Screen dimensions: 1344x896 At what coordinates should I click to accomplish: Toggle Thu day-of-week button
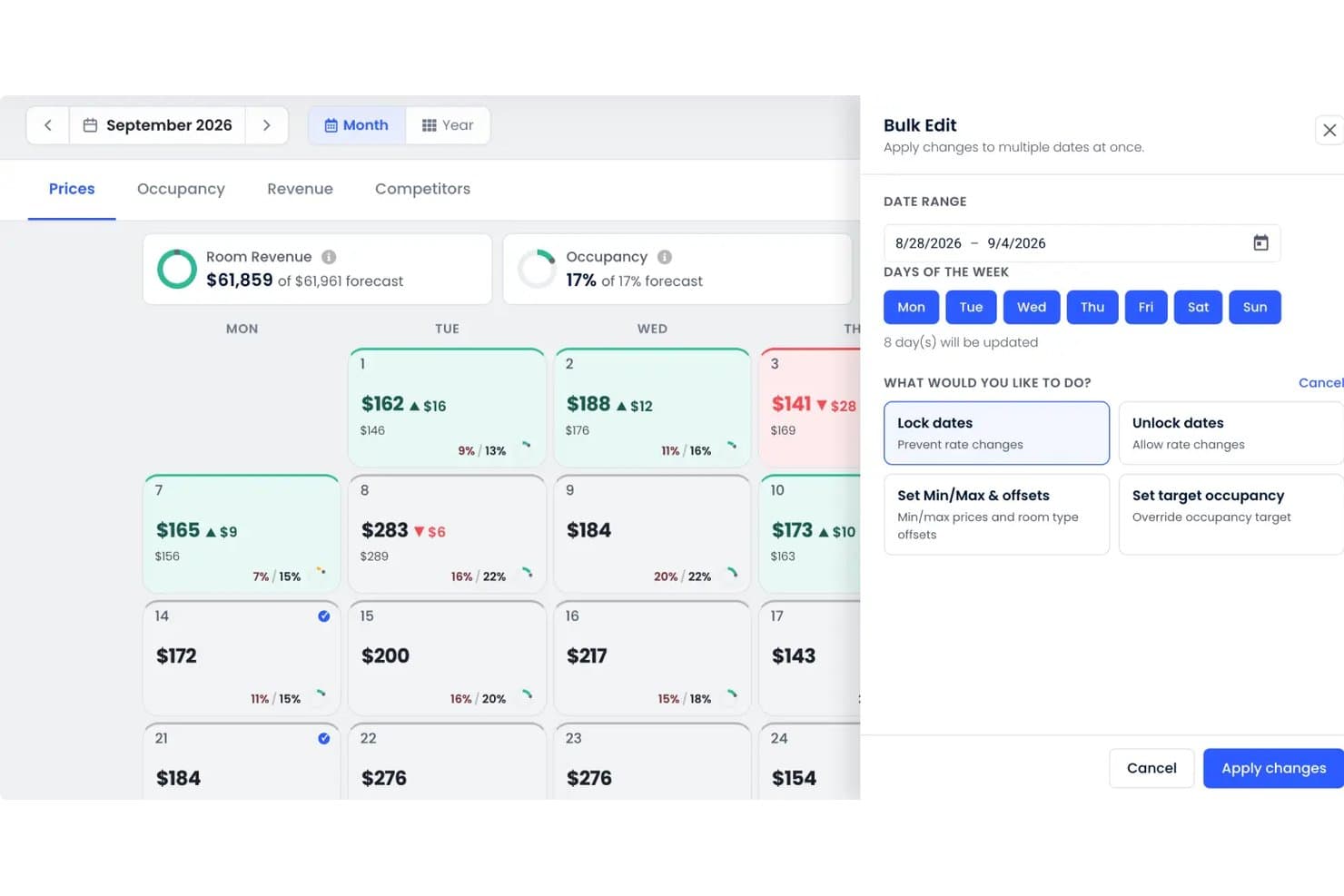point(1092,307)
